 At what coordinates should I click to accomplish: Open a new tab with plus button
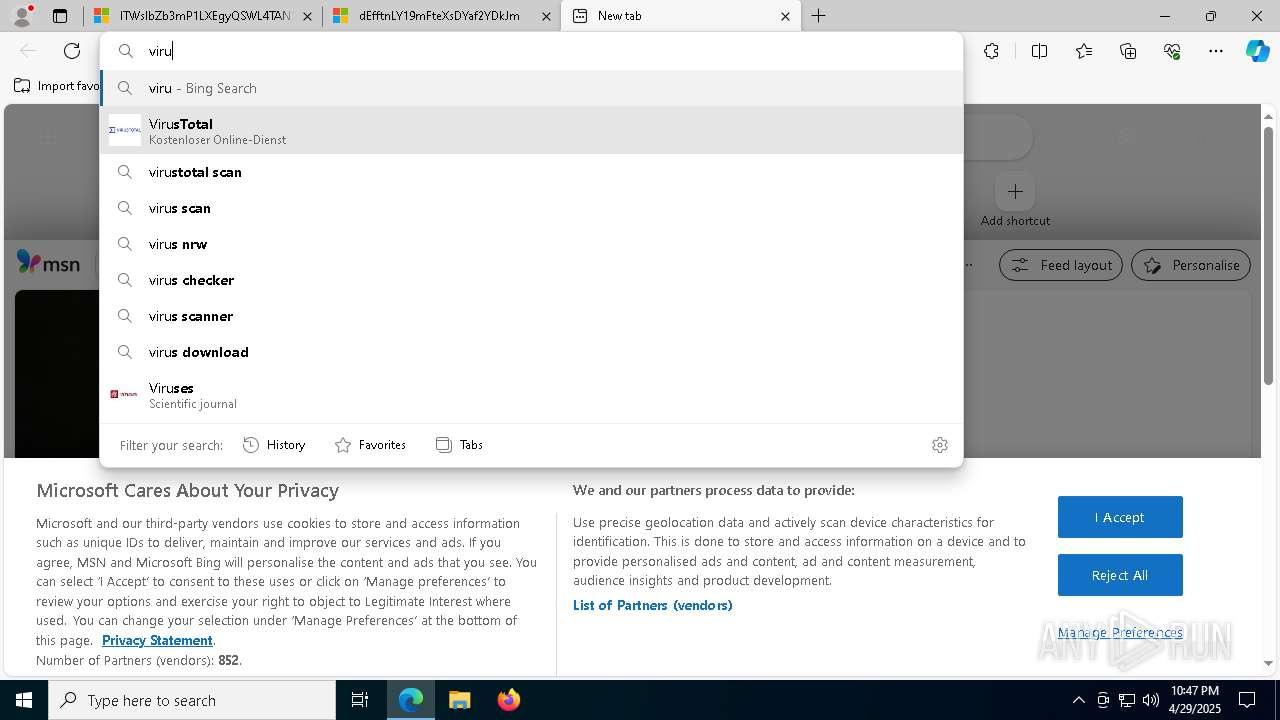tap(819, 16)
